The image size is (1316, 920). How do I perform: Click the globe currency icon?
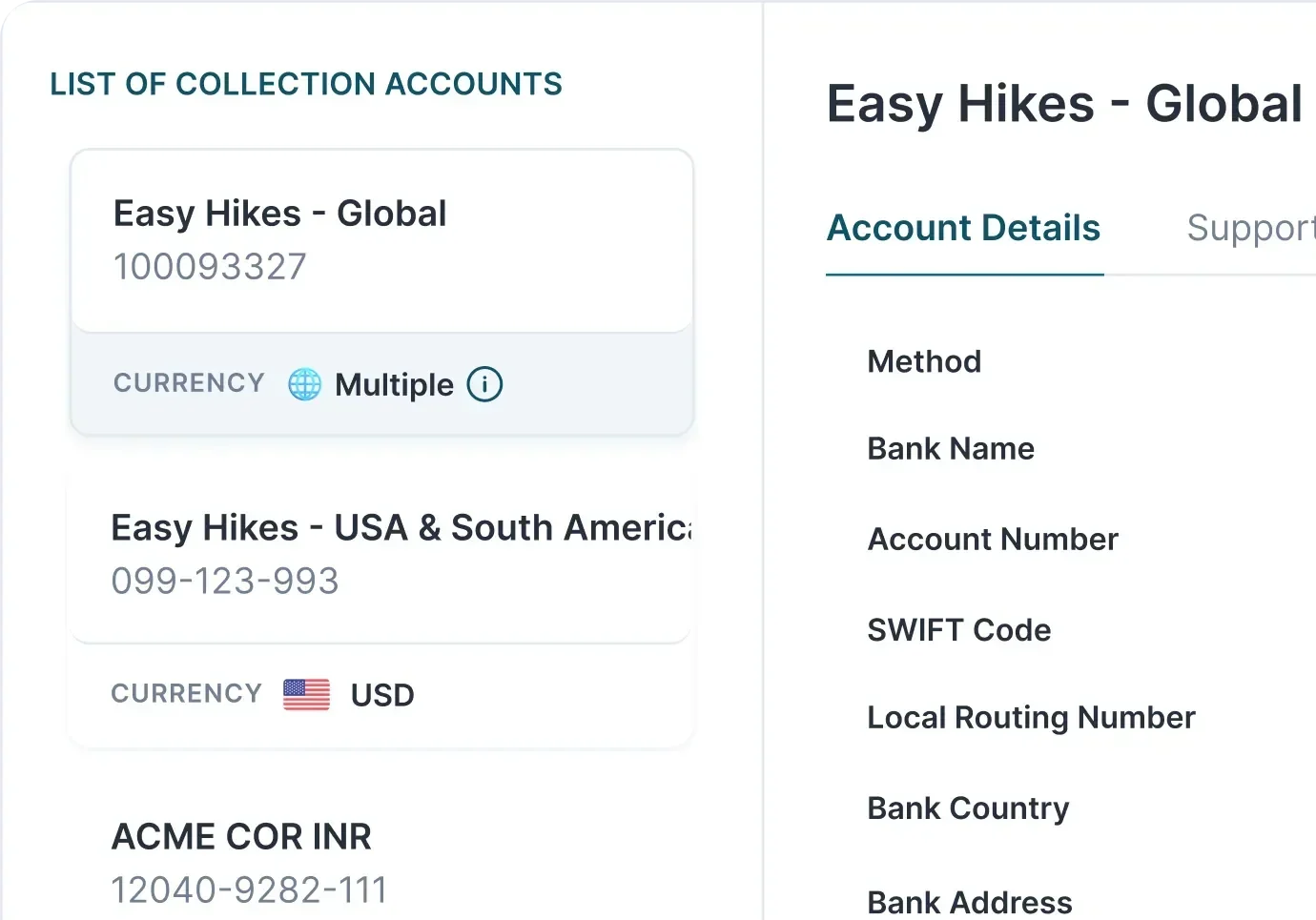(x=305, y=384)
